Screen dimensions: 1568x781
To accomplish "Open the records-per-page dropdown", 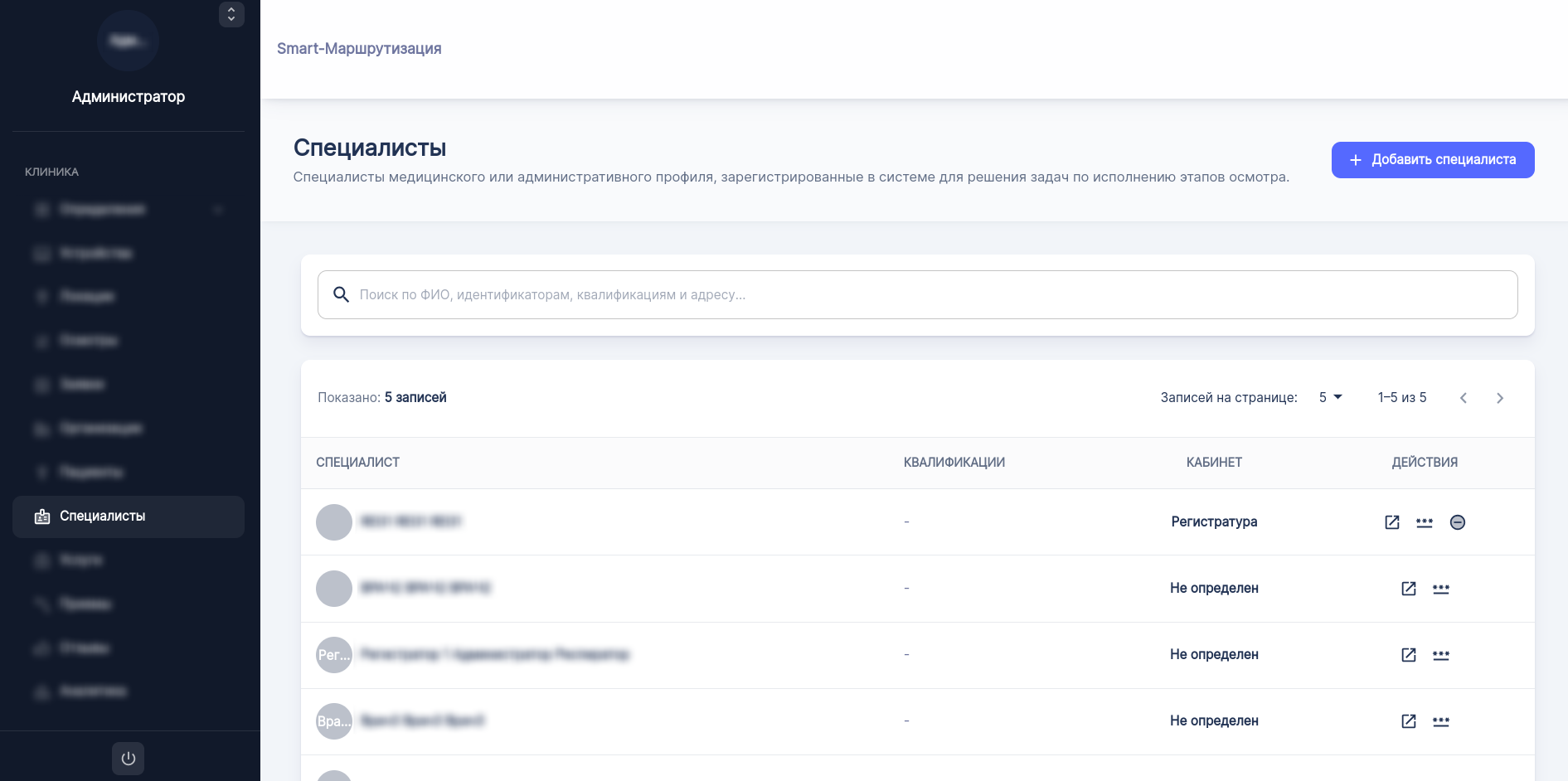I will pyautogui.click(x=1330, y=398).
